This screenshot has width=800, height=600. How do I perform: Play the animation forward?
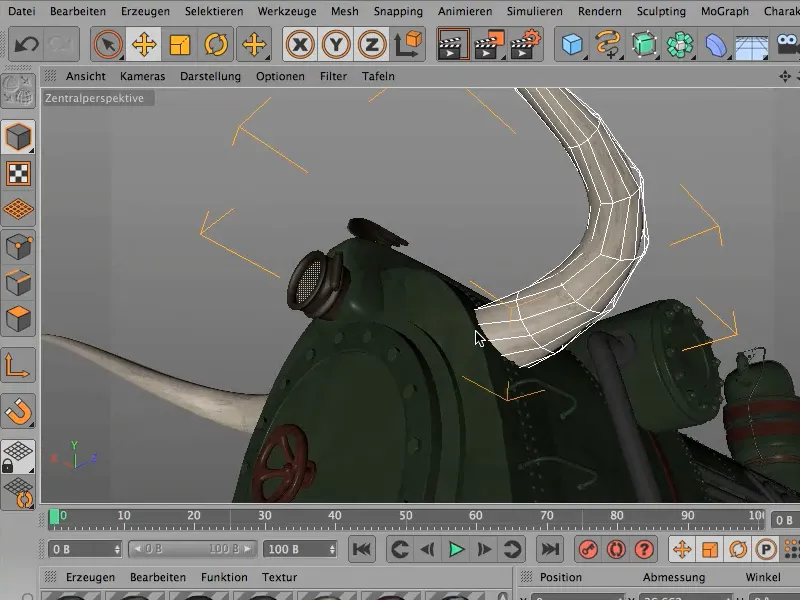pos(456,549)
